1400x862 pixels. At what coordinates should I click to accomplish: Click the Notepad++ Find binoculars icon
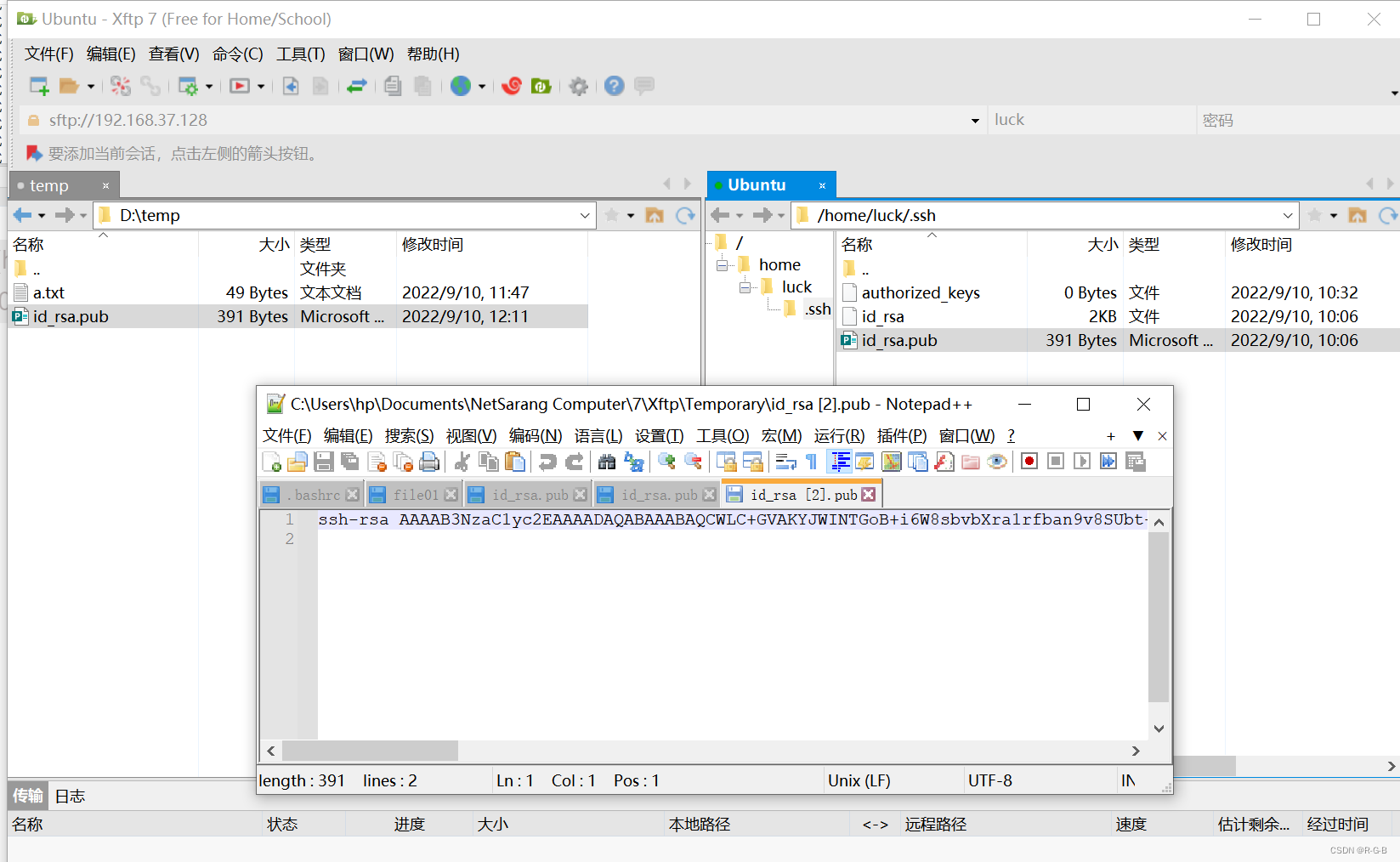pyautogui.click(x=607, y=462)
